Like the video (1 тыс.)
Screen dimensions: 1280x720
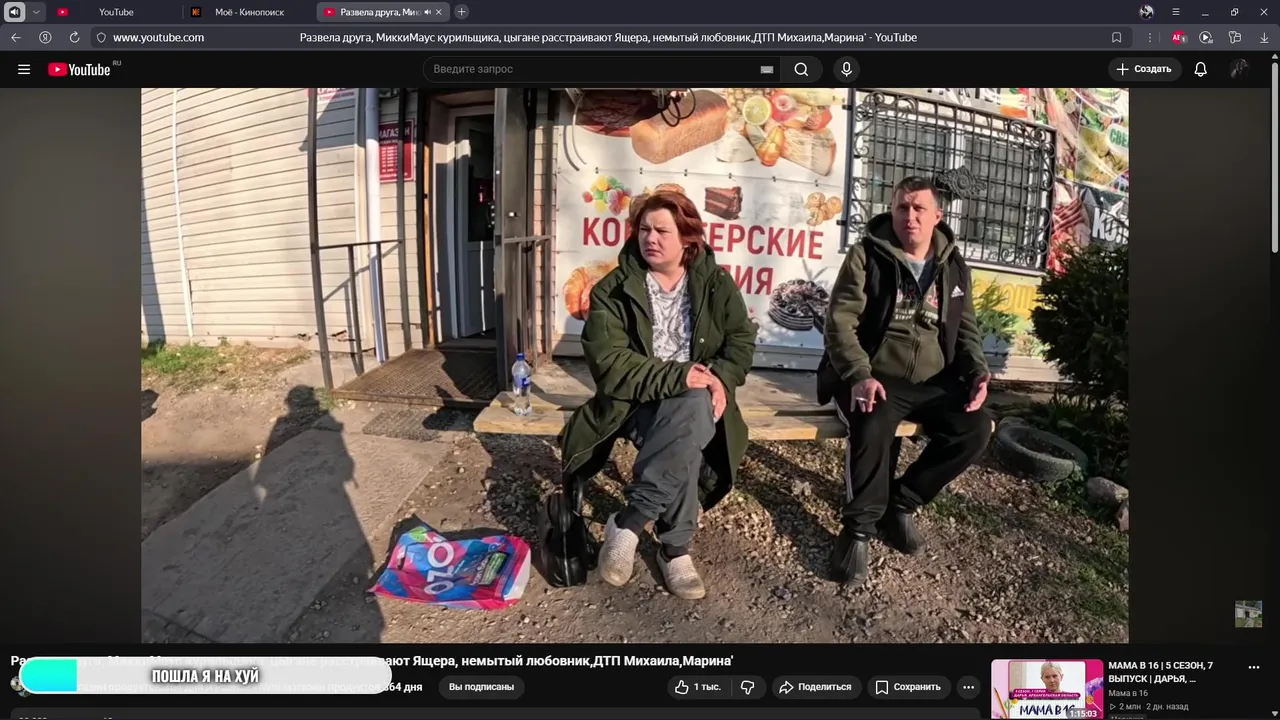[x=697, y=687]
